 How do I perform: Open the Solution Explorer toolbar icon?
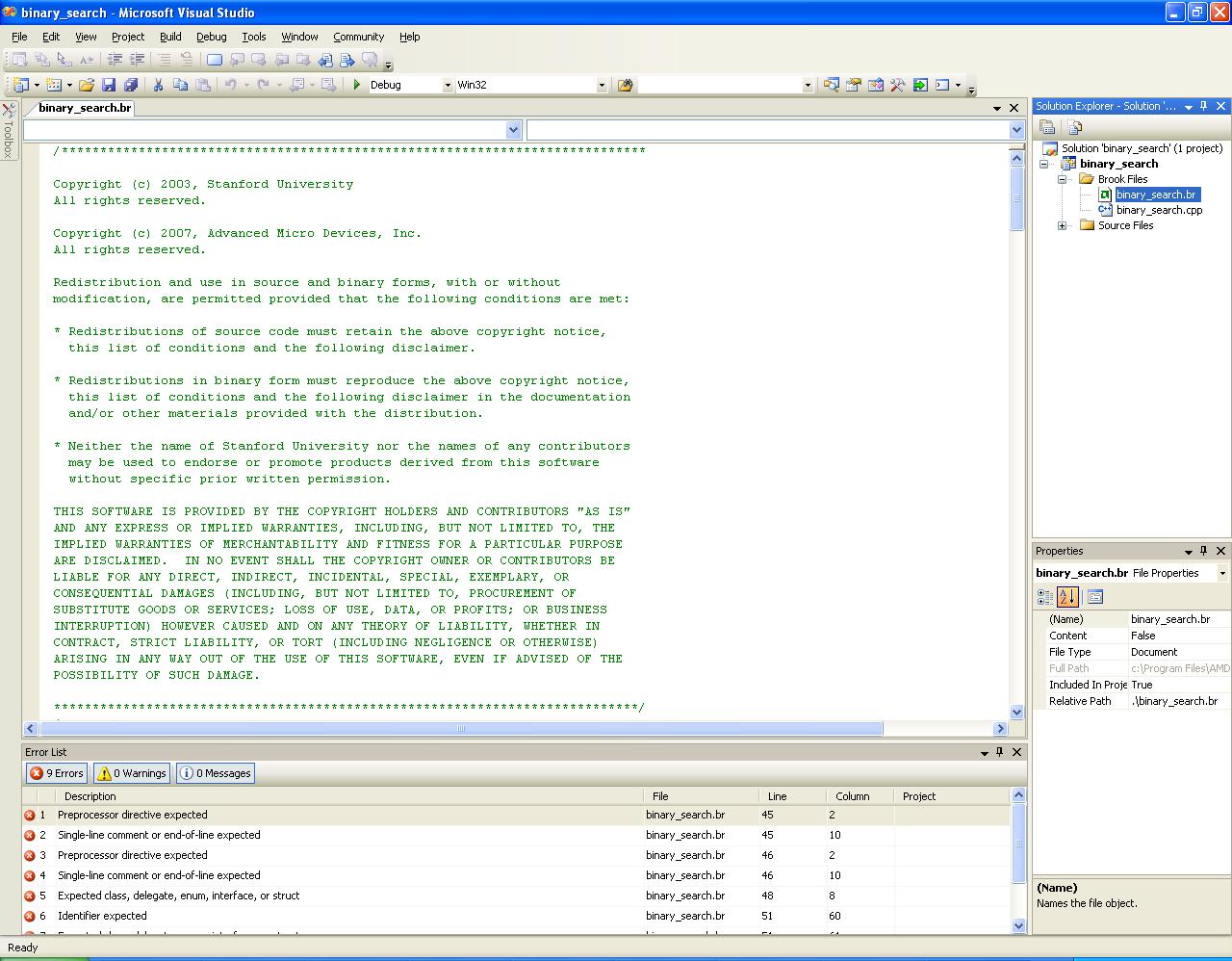831,85
